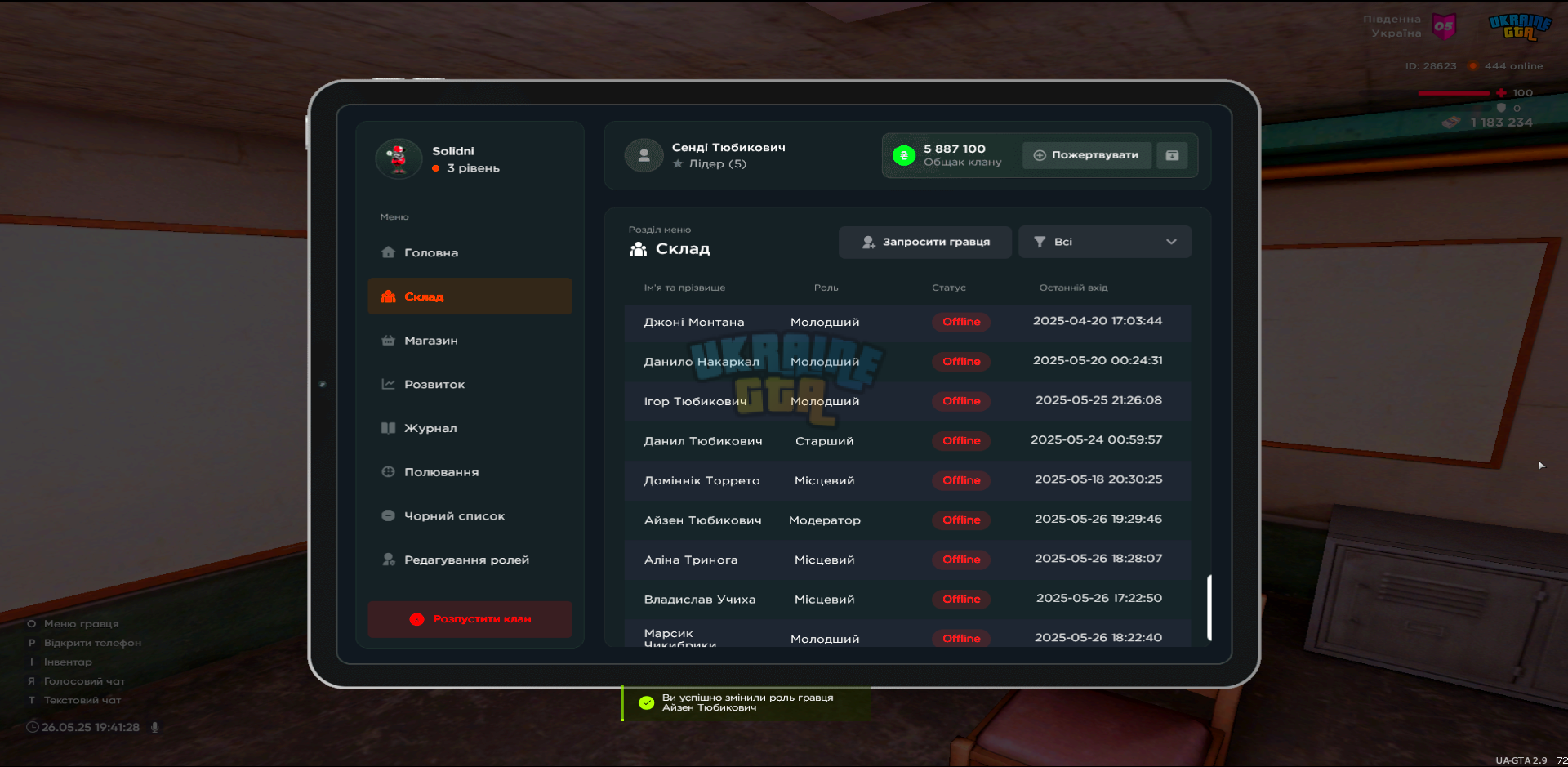The width and height of the screenshot is (1568, 767).
Task: Click the Сенді Тюбикович profile avatar
Action: pyautogui.click(x=644, y=154)
